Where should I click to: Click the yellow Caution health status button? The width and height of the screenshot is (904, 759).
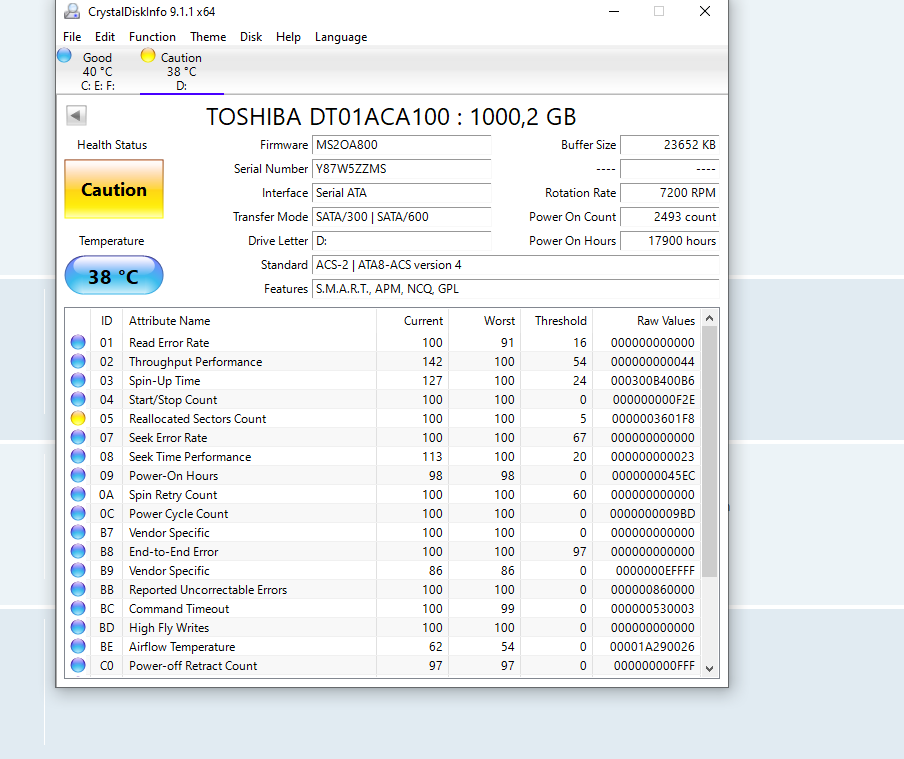click(x=114, y=190)
